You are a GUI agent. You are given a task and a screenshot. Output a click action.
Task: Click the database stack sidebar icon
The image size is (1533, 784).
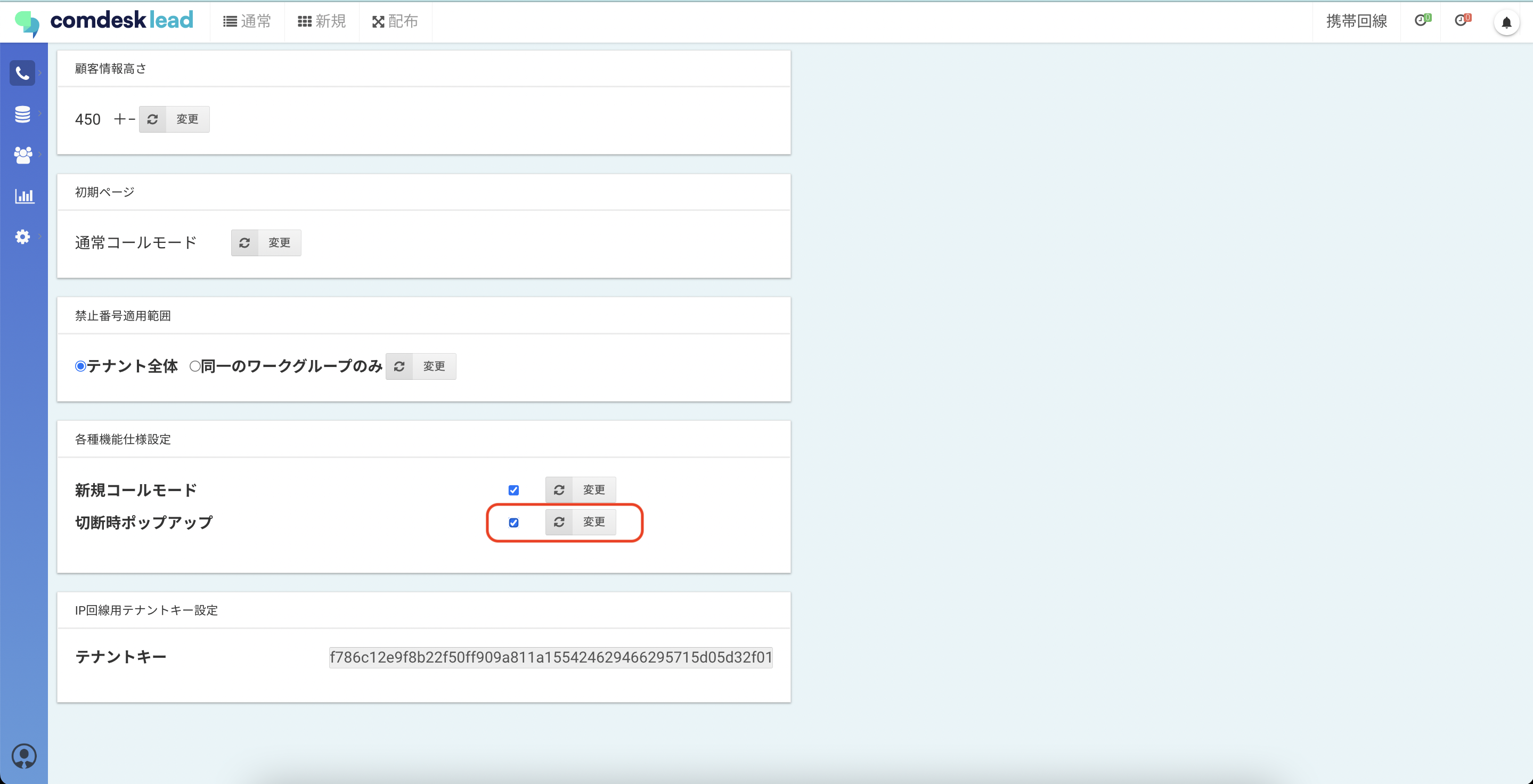[22, 113]
